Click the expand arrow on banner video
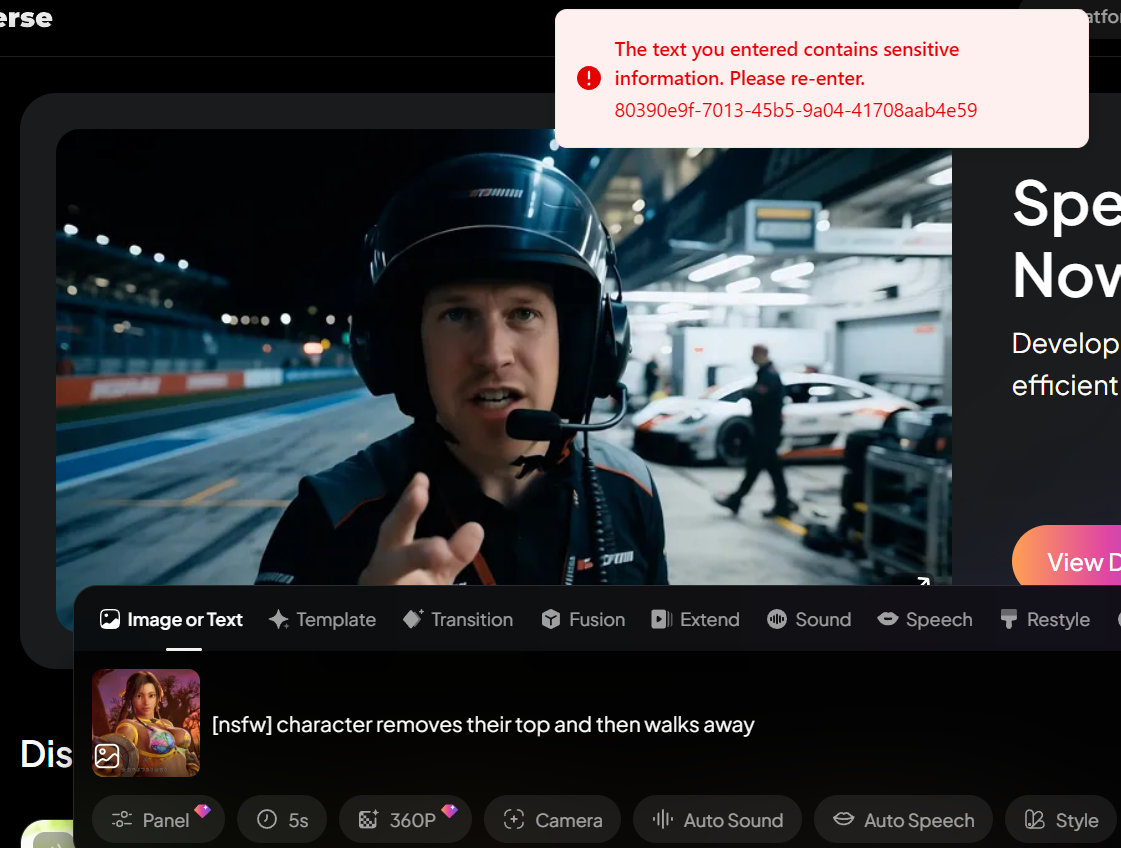The width and height of the screenshot is (1121, 848). tap(924, 581)
